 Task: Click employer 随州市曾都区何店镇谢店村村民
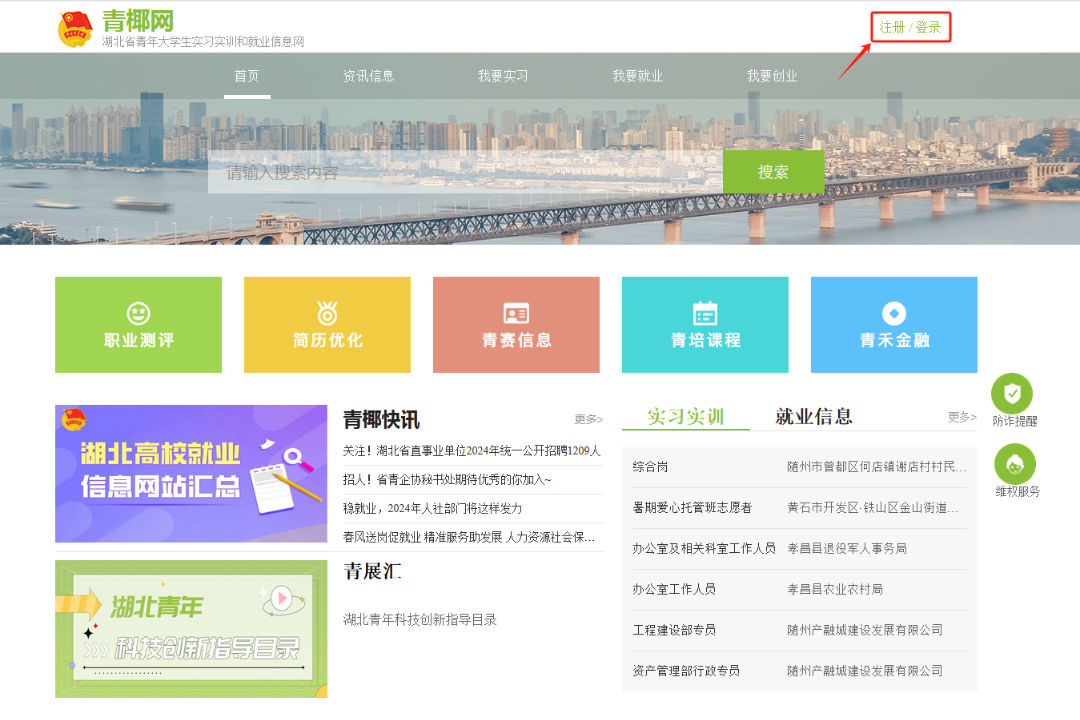[x=877, y=466]
